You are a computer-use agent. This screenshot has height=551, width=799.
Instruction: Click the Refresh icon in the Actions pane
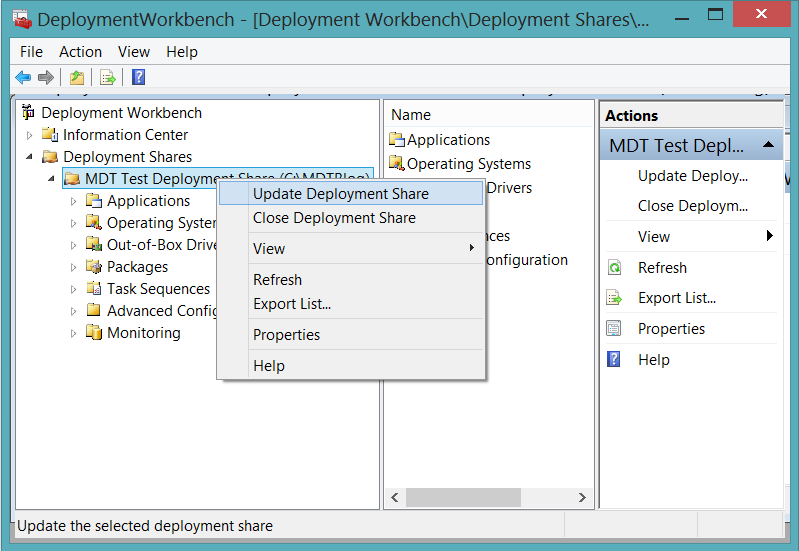pyautogui.click(x=615, y=267)
